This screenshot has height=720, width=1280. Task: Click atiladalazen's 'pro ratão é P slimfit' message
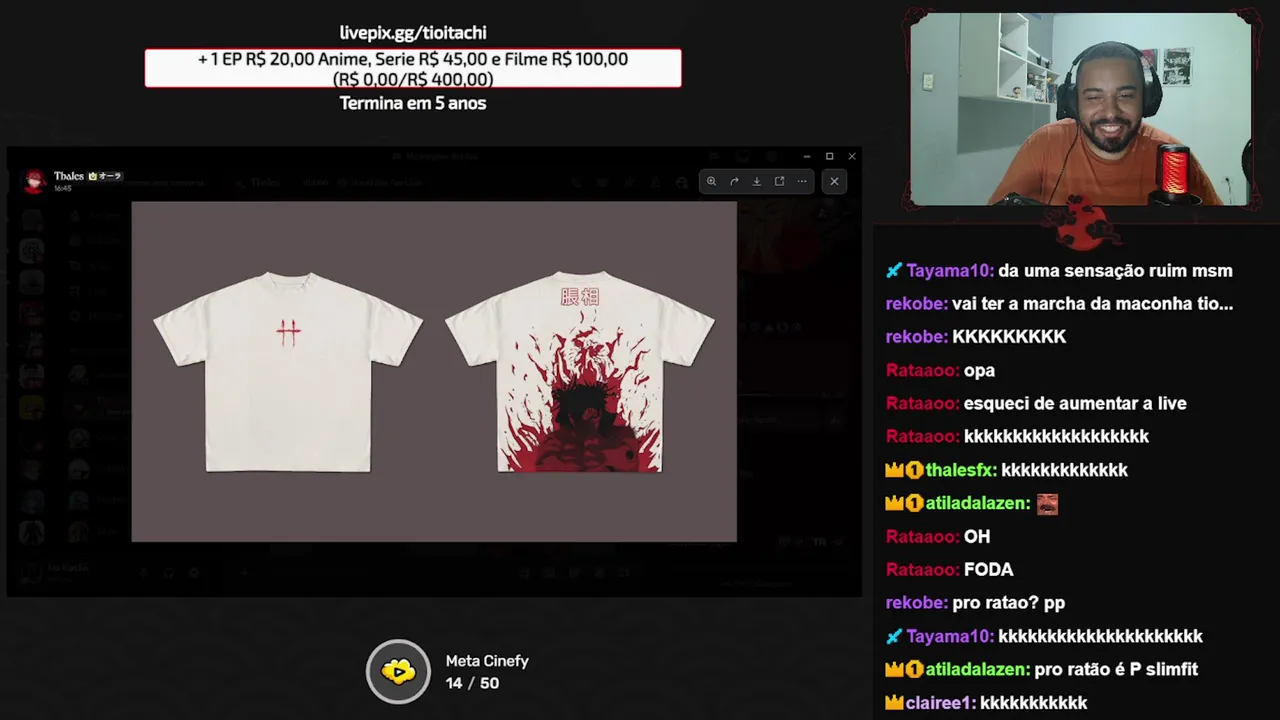1041,669
